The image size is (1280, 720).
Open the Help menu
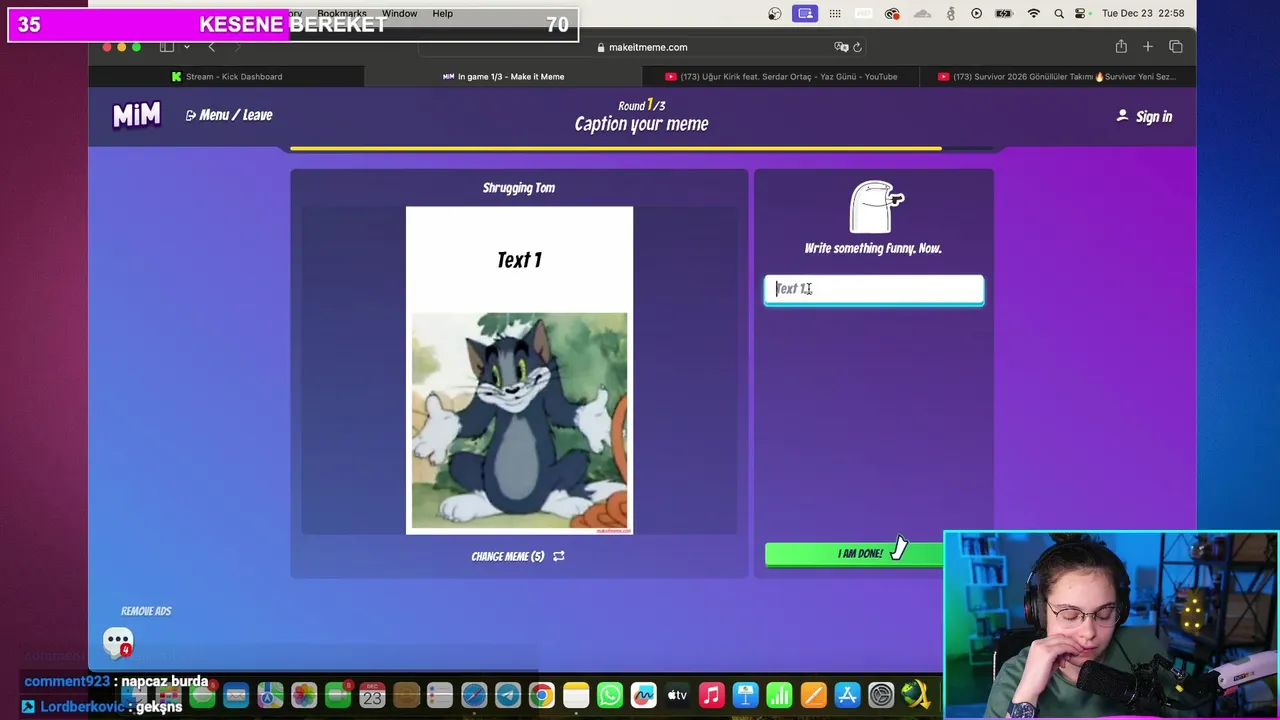tap(442, 14)
